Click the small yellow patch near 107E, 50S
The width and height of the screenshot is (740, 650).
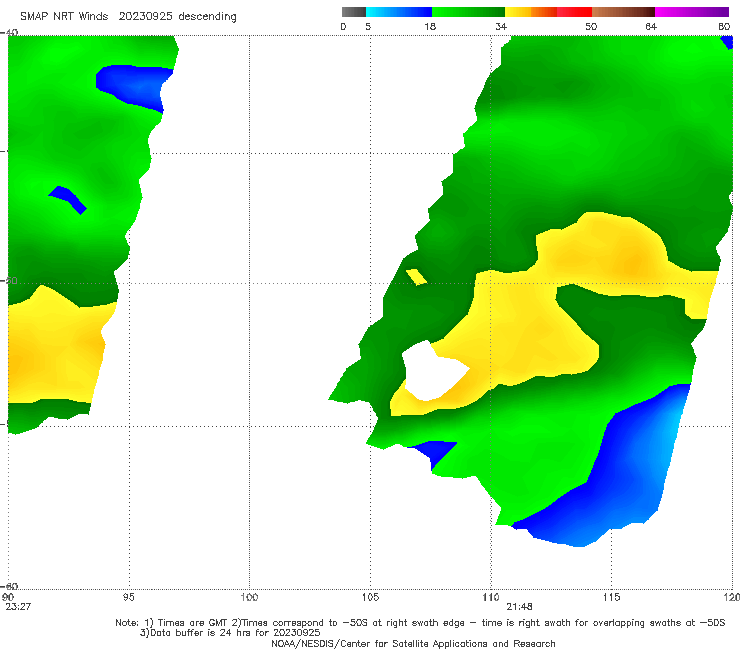pos(416,277)
